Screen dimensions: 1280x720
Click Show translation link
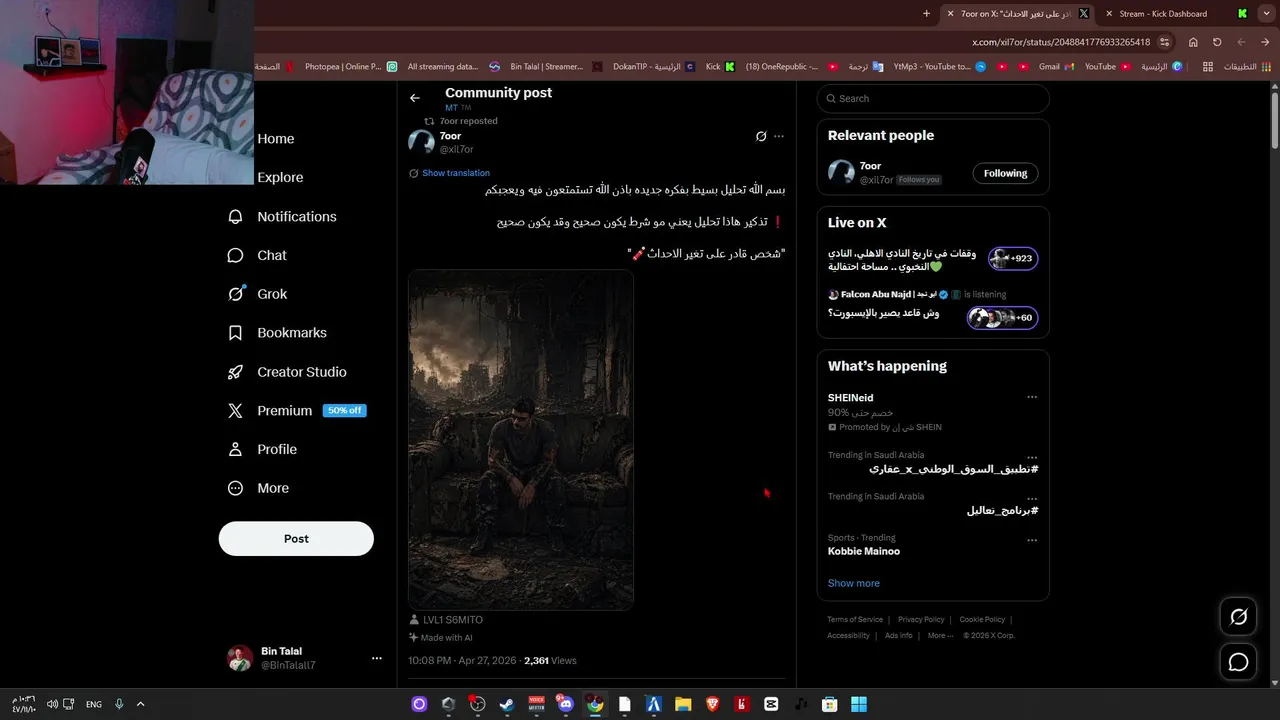pos(456,173)
